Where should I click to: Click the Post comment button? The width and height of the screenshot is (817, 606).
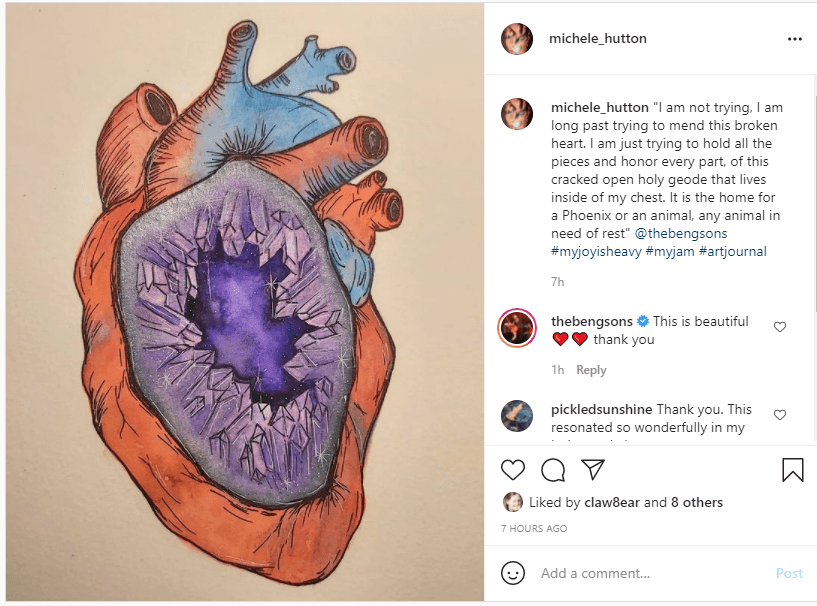[789, 573]
